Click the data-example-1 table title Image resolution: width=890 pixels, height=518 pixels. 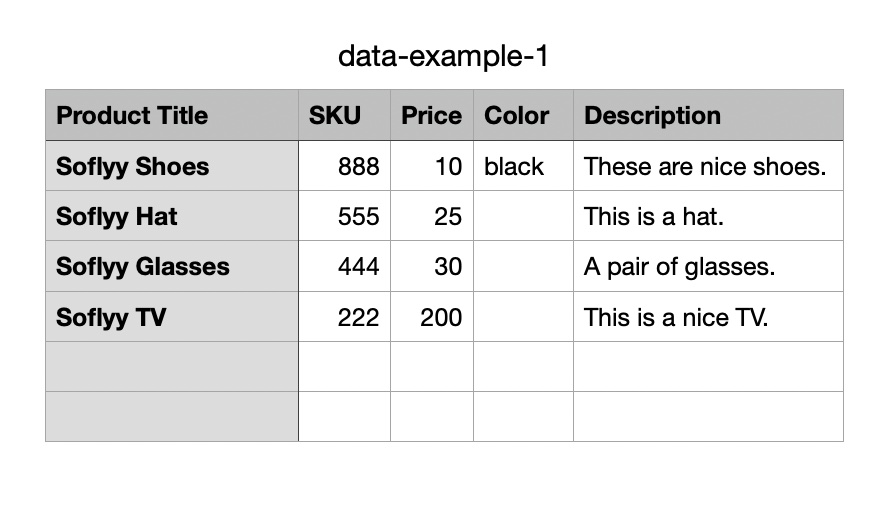coord(443,56)
